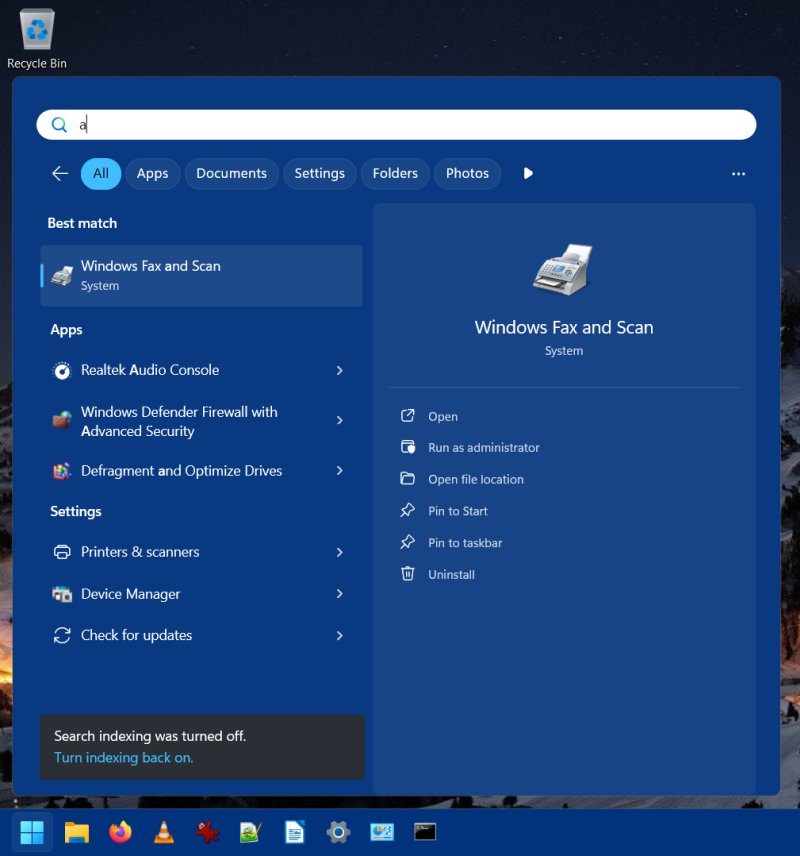This screenshot has height=856, width=800.
Task: Click the Run as administrator shield icon
Action: (x=408, y=447)
